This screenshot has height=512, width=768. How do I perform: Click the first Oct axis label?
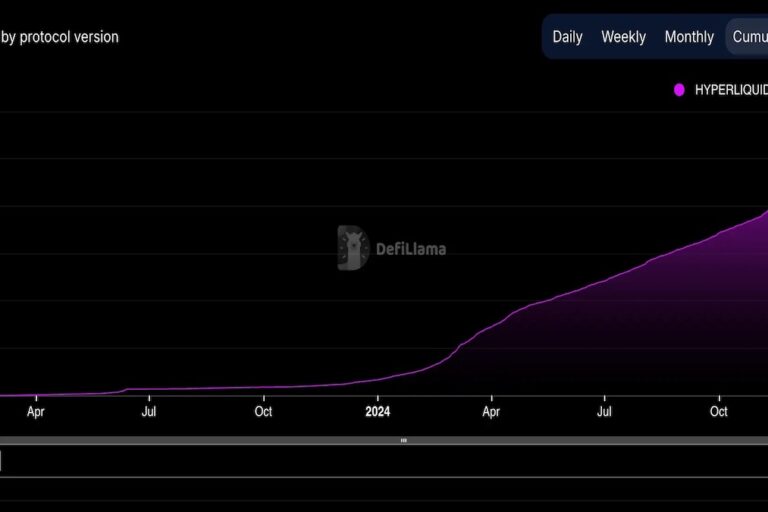pos(264,412)
